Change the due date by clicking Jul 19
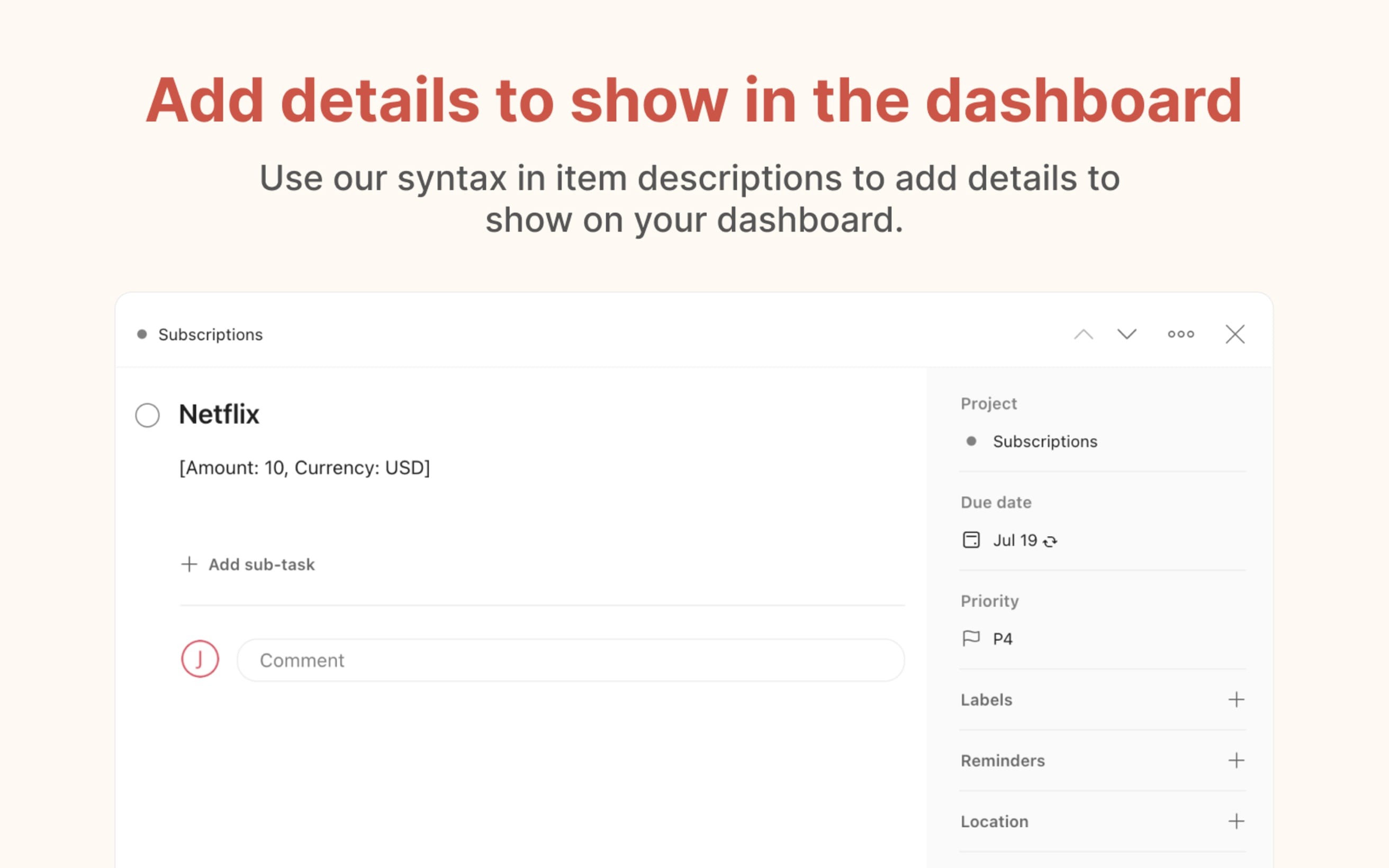Viewport: 1389px width, 868px height. [1015, 540]
